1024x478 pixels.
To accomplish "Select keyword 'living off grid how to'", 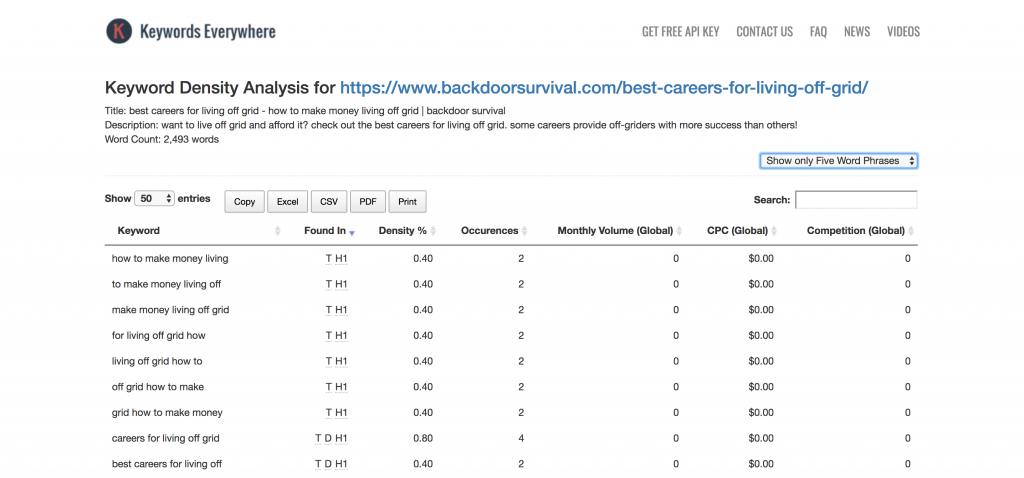I will [x=157, y=361].
